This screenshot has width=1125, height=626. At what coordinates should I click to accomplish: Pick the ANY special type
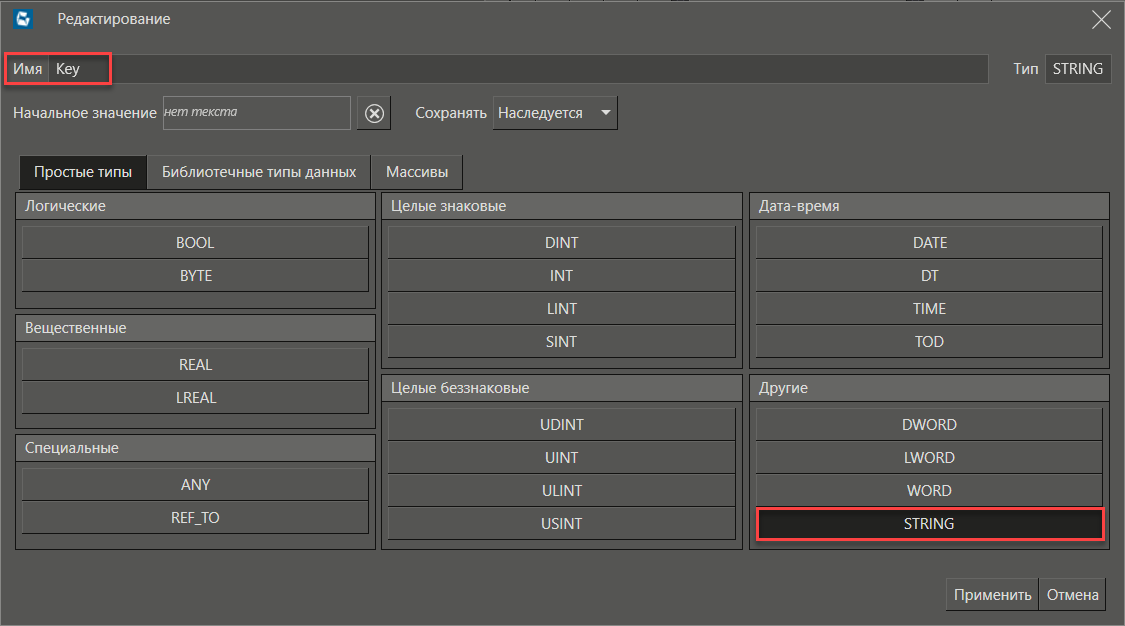point(195,485)
